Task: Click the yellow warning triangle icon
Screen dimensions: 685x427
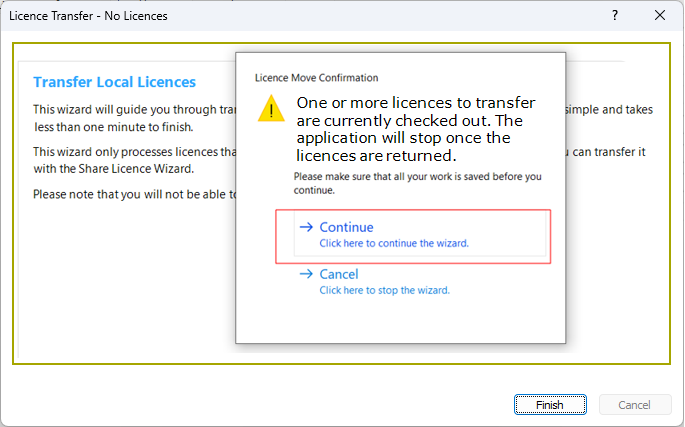Action: [x=270, y=109]
